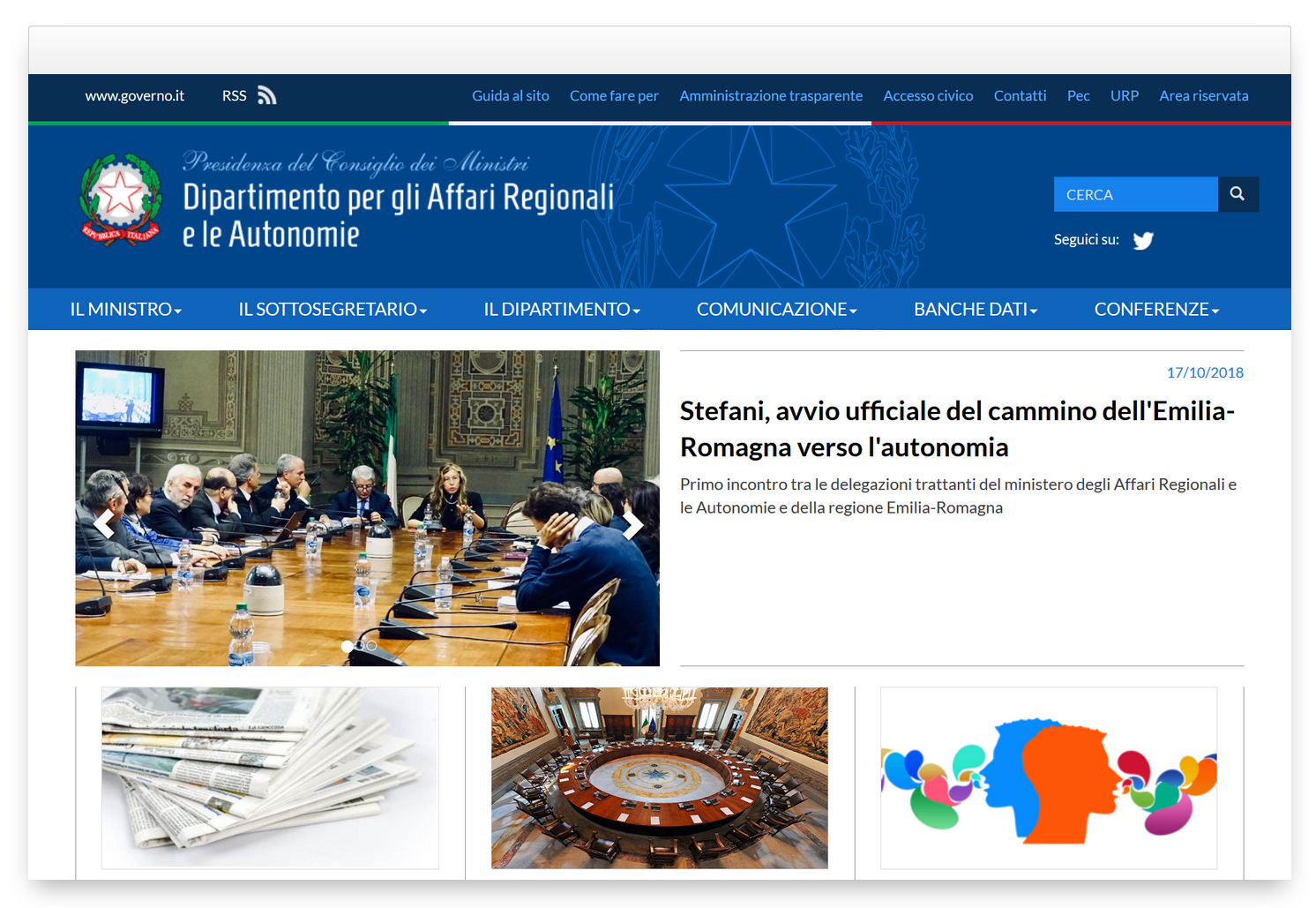Click the CERCA search field
1316x908 pixels.
click(x=1136, y=194)
